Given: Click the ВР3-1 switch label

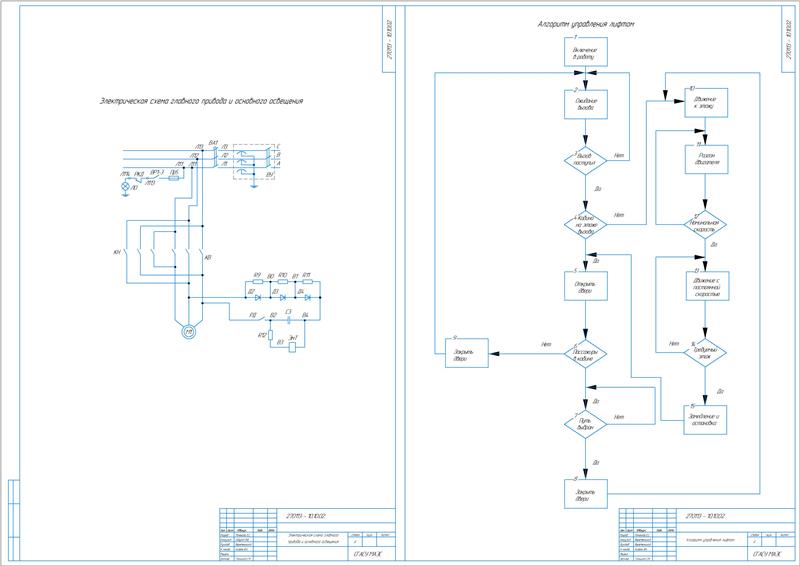Looking at the screenshot, I should pos(157,173).
